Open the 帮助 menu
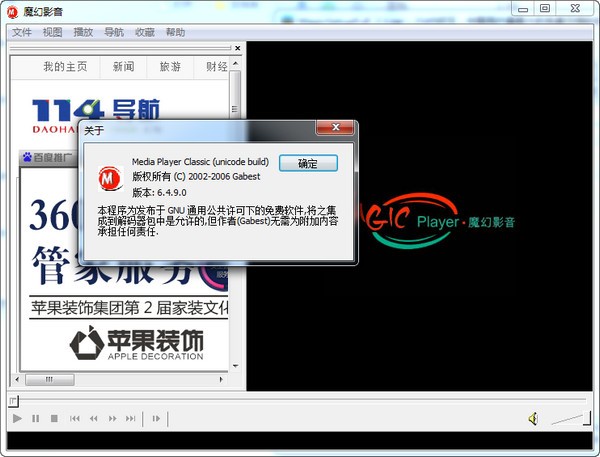This screenshot has width=600, height=457. pyautogui.click(x=175, y=32)
